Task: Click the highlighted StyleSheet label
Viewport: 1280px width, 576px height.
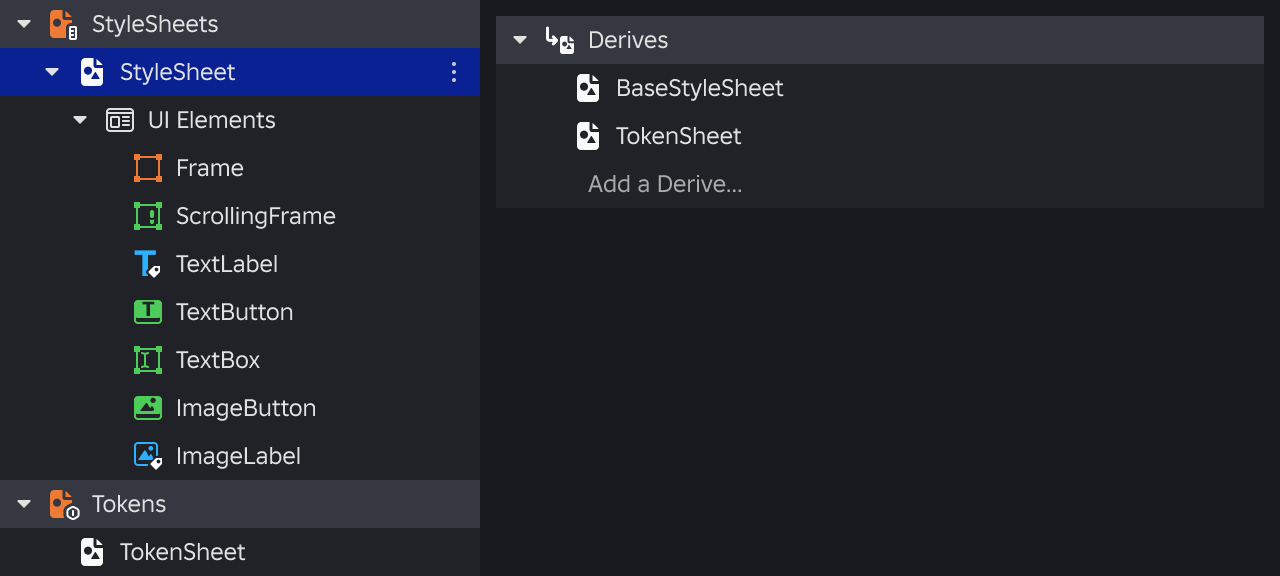Action: pos(178,72)
